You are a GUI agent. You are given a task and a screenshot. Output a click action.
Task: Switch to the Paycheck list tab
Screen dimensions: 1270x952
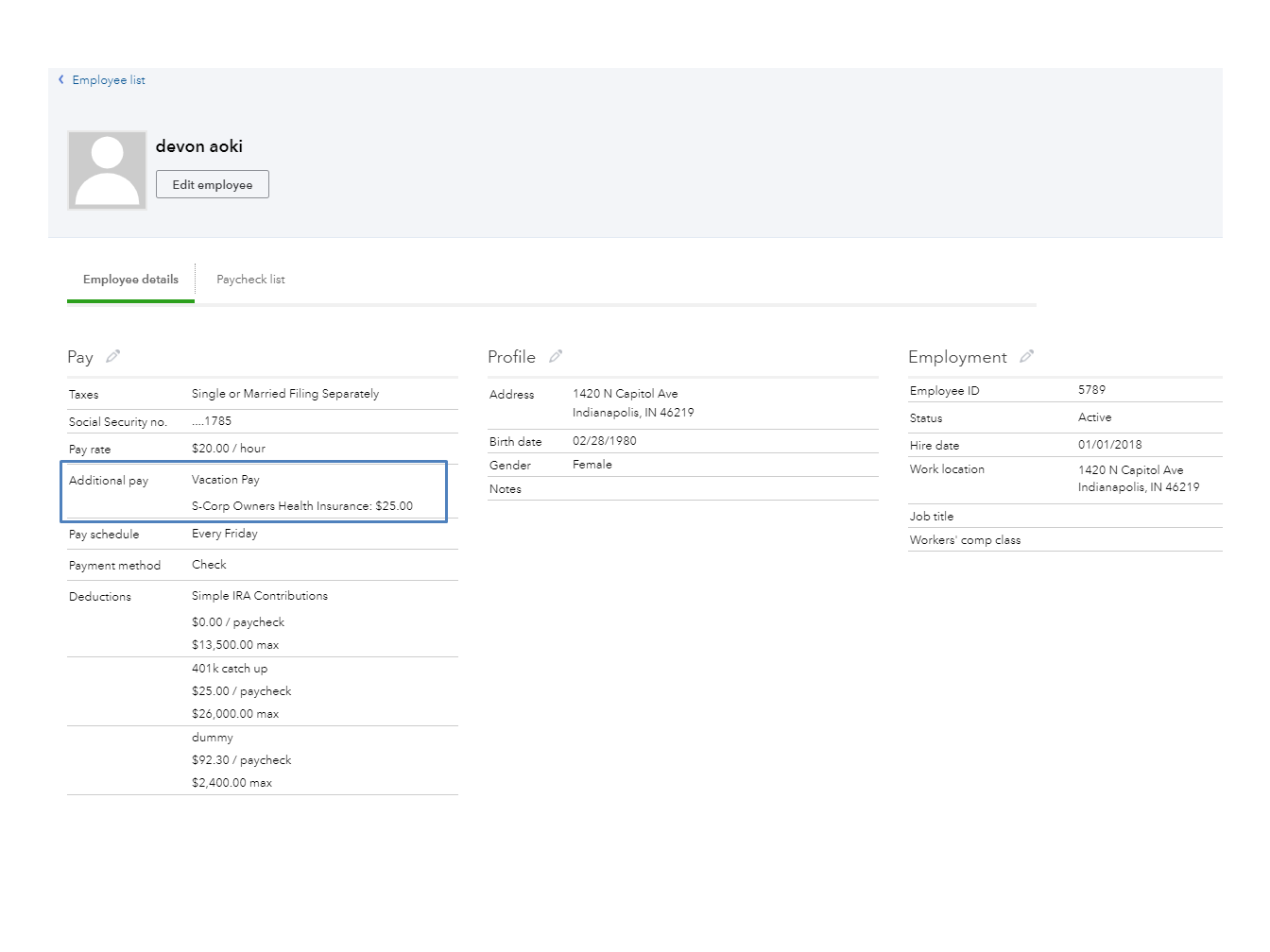point(250,280)
